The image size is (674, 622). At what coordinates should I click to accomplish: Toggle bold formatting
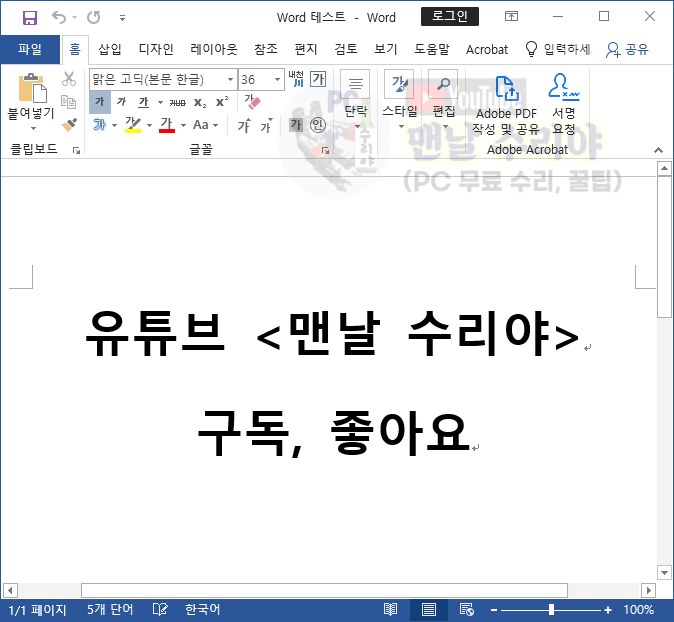[x=100, y=102]
